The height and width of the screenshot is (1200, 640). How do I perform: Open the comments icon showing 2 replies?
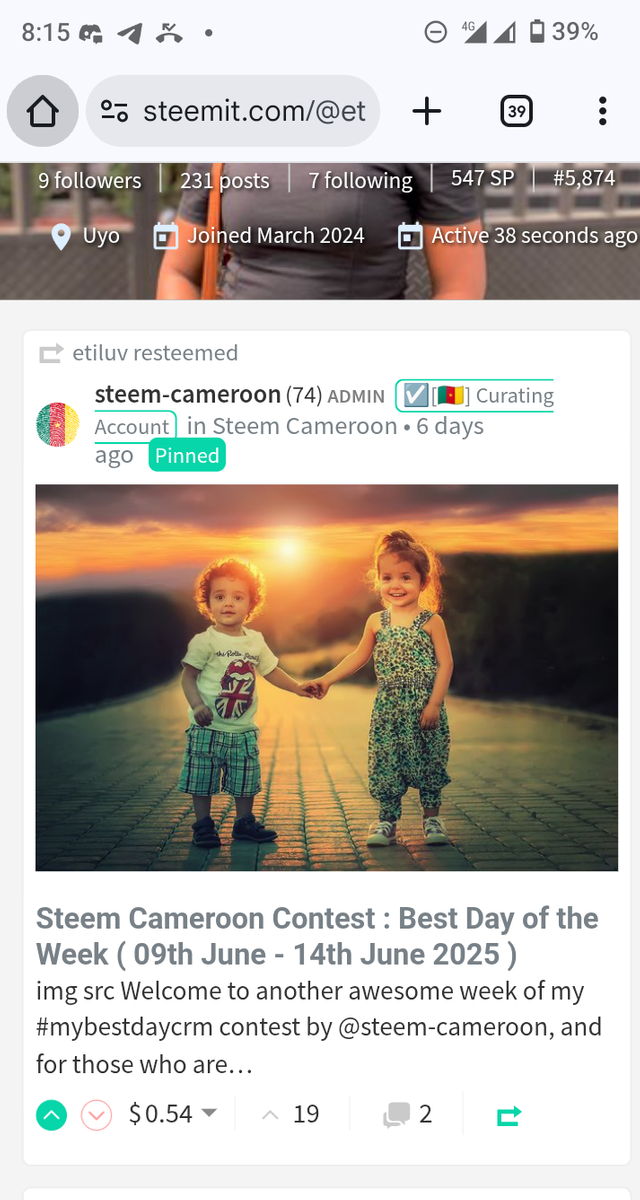coord(408,1115)
